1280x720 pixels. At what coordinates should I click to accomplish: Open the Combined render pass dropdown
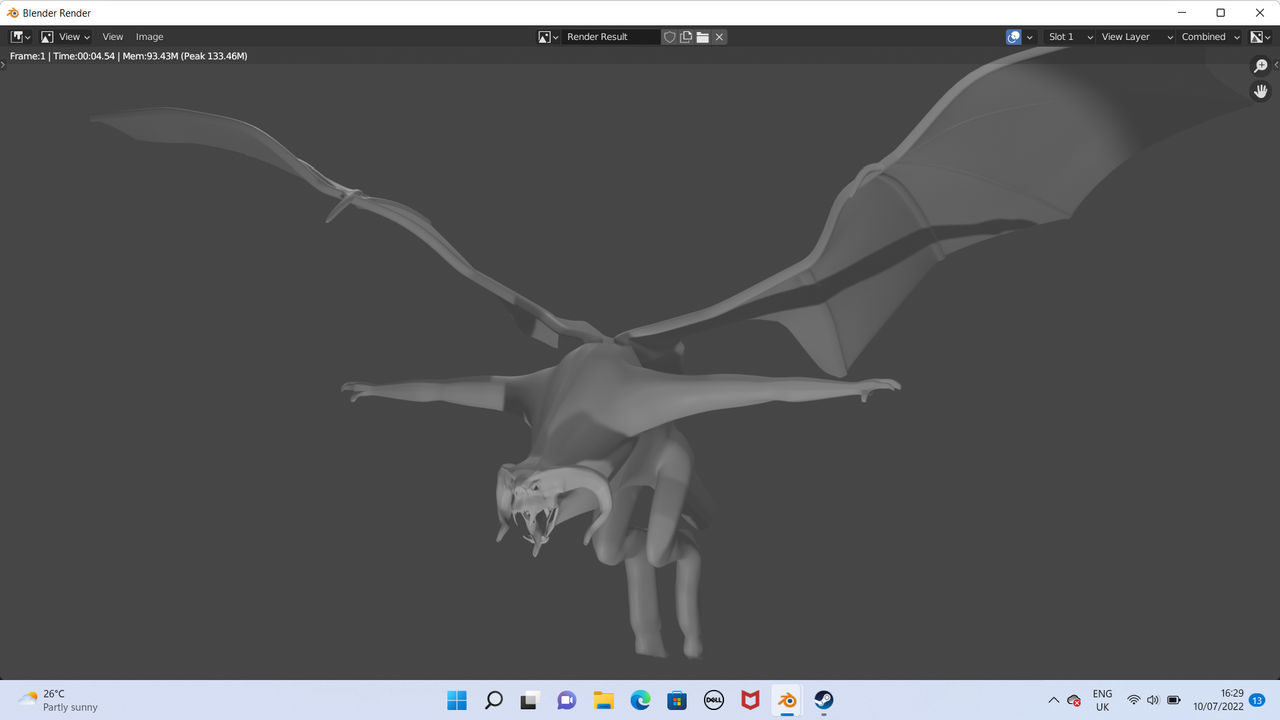pos(1210,37)
